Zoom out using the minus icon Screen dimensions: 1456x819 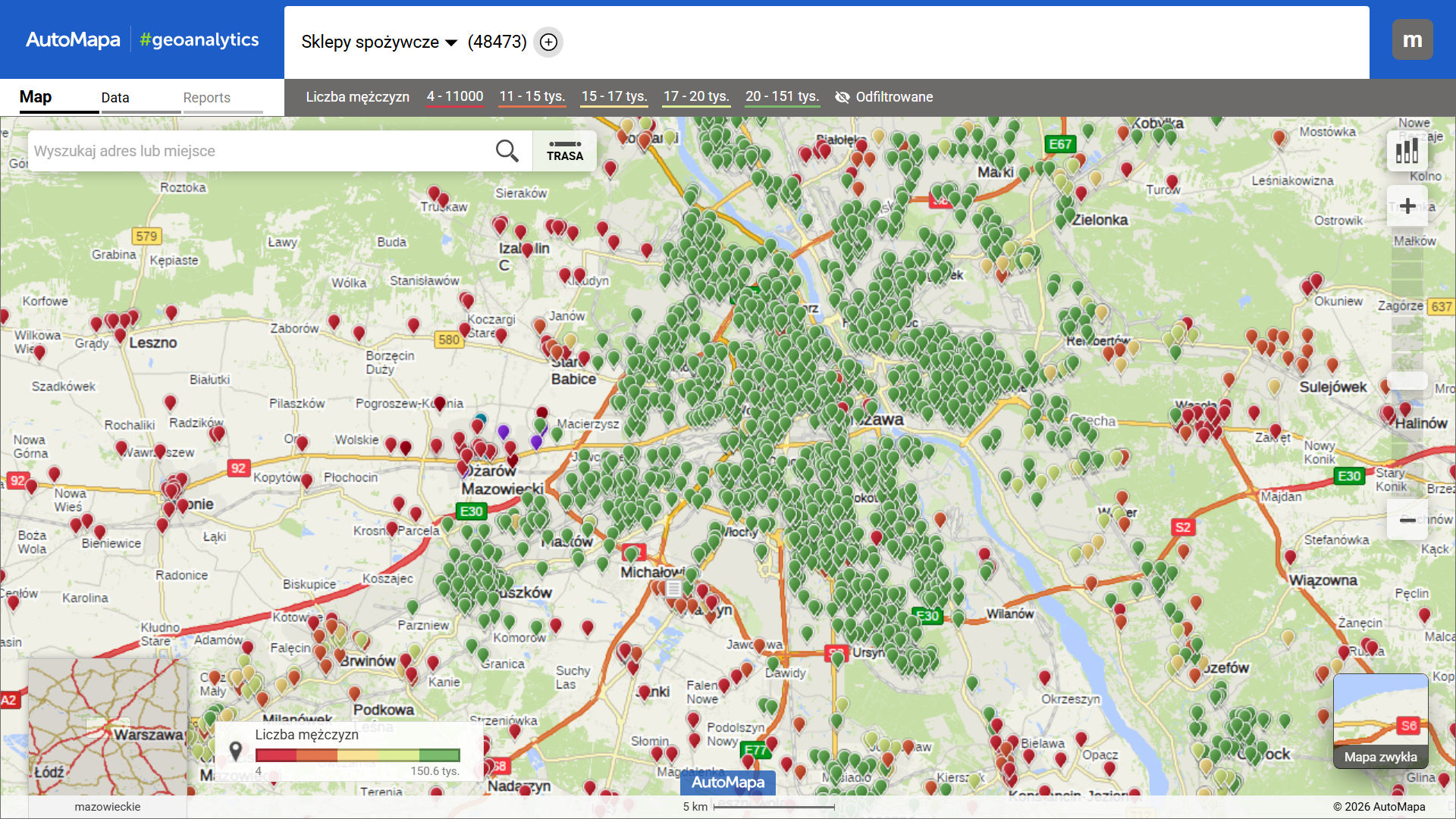(1407, 519)
